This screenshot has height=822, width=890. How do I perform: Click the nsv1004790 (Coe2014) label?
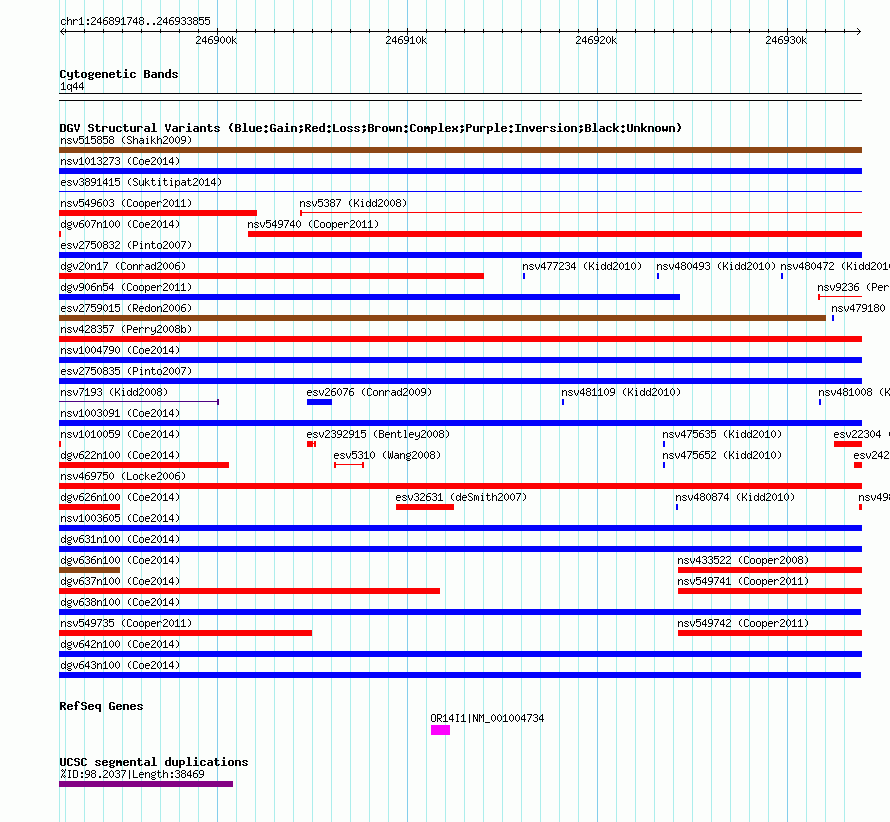[x=120, y=350]
